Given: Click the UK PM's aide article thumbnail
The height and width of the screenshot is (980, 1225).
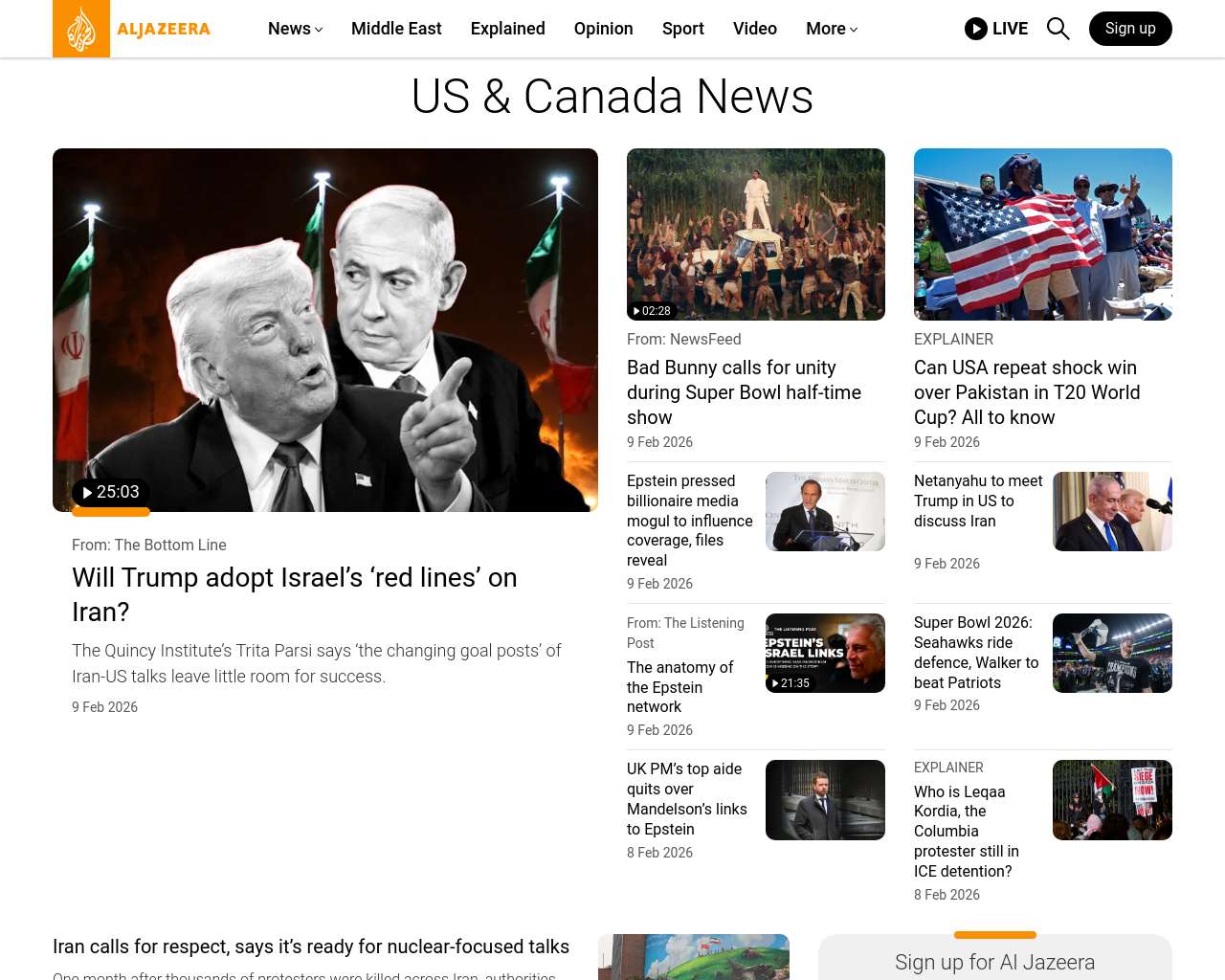Looking at the screenshot, I should pos(825,800).
